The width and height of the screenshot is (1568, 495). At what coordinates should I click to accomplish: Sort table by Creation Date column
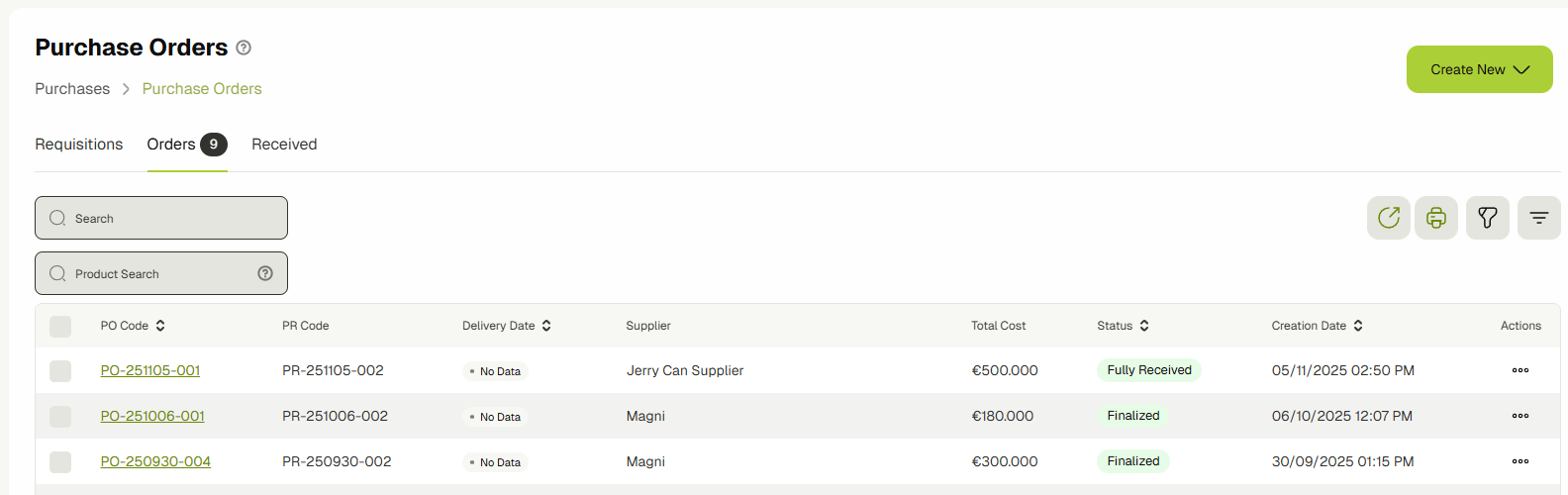1358,326
